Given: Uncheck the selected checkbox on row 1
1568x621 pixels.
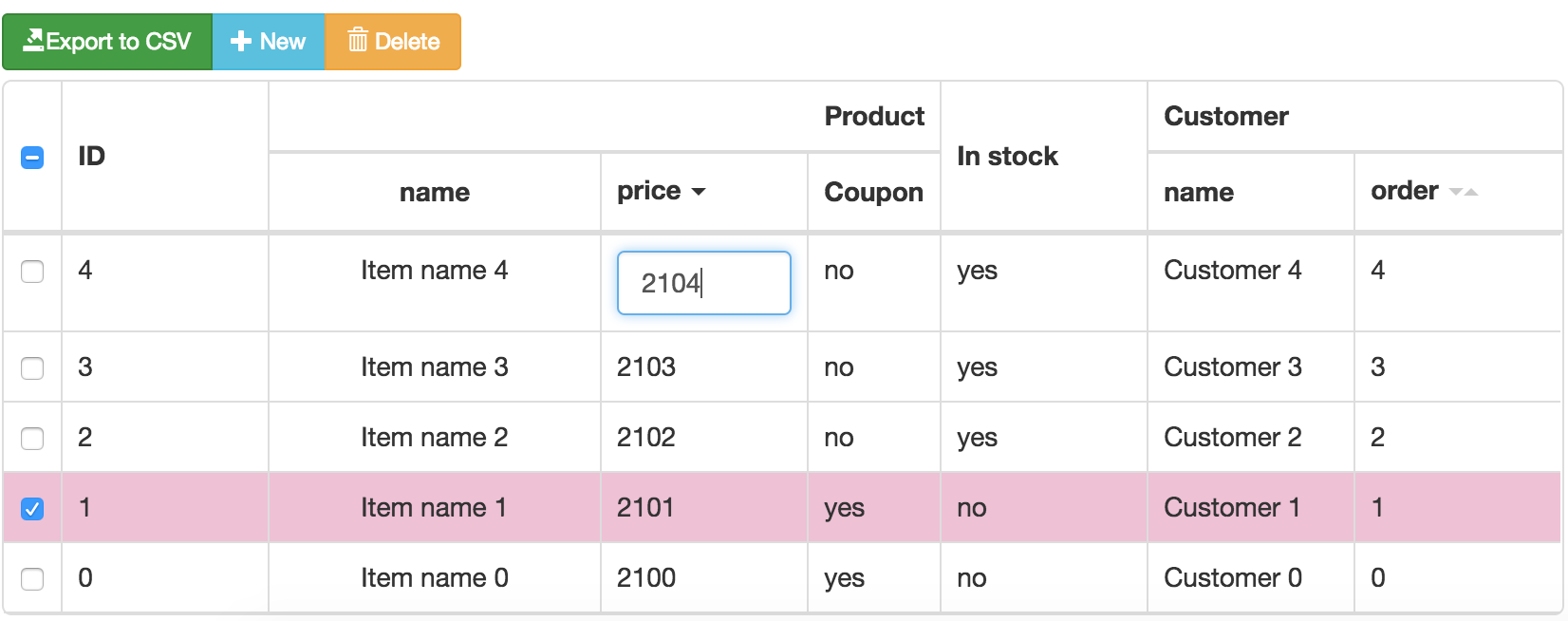Looking at the screenshot, I should tap(32, 508).
